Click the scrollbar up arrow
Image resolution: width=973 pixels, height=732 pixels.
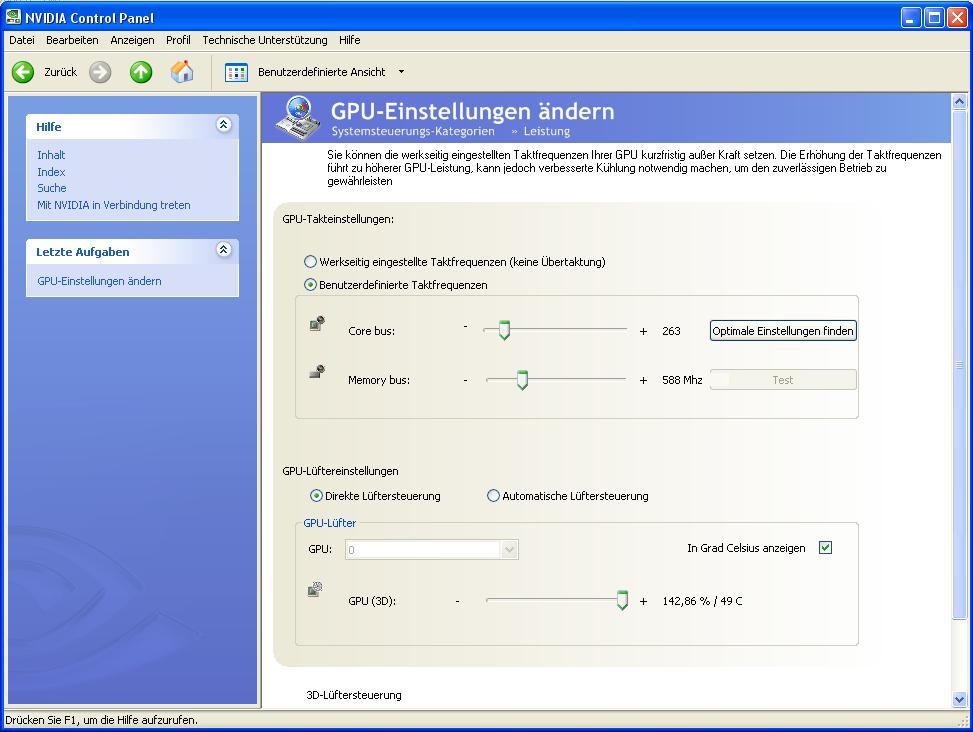tap(959, 102)
